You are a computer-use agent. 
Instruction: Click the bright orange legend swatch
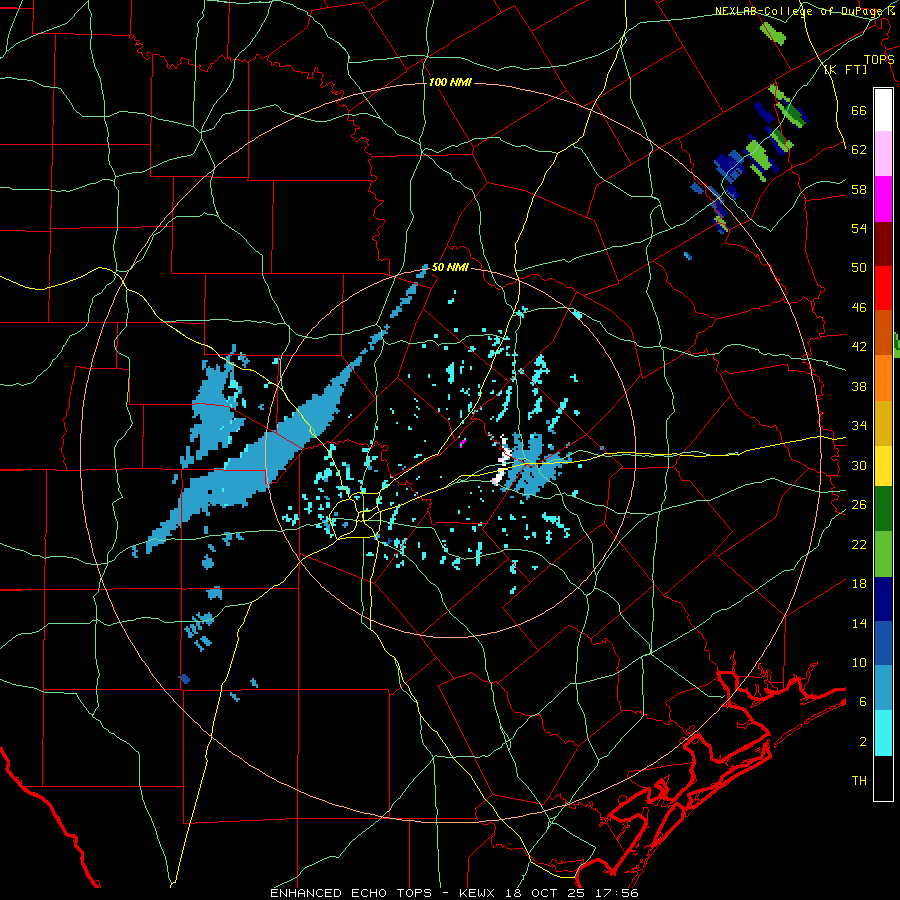tap(883, 377)
